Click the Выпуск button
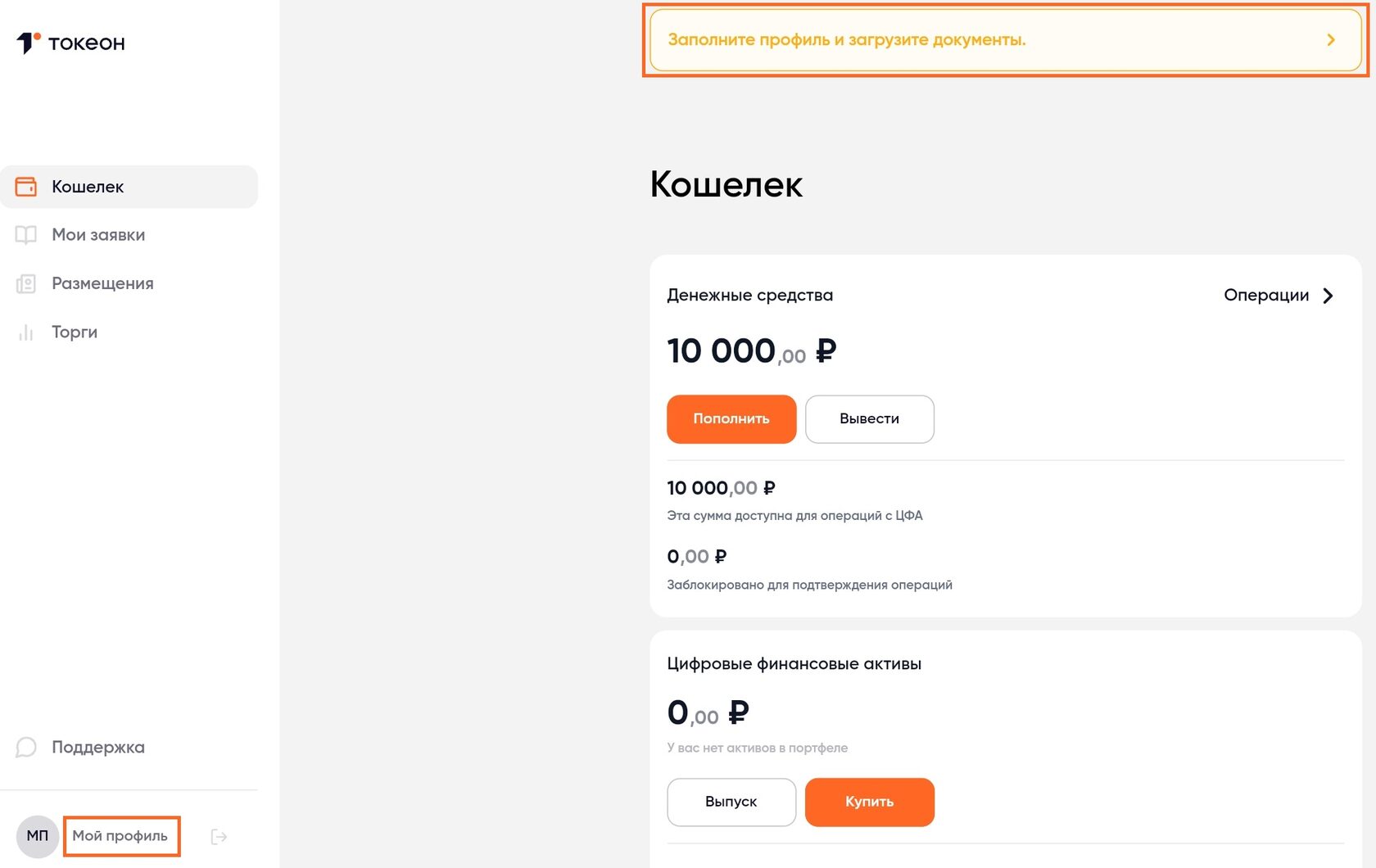The width and height of the screenshot is (1376, 868). click(731, 802)
